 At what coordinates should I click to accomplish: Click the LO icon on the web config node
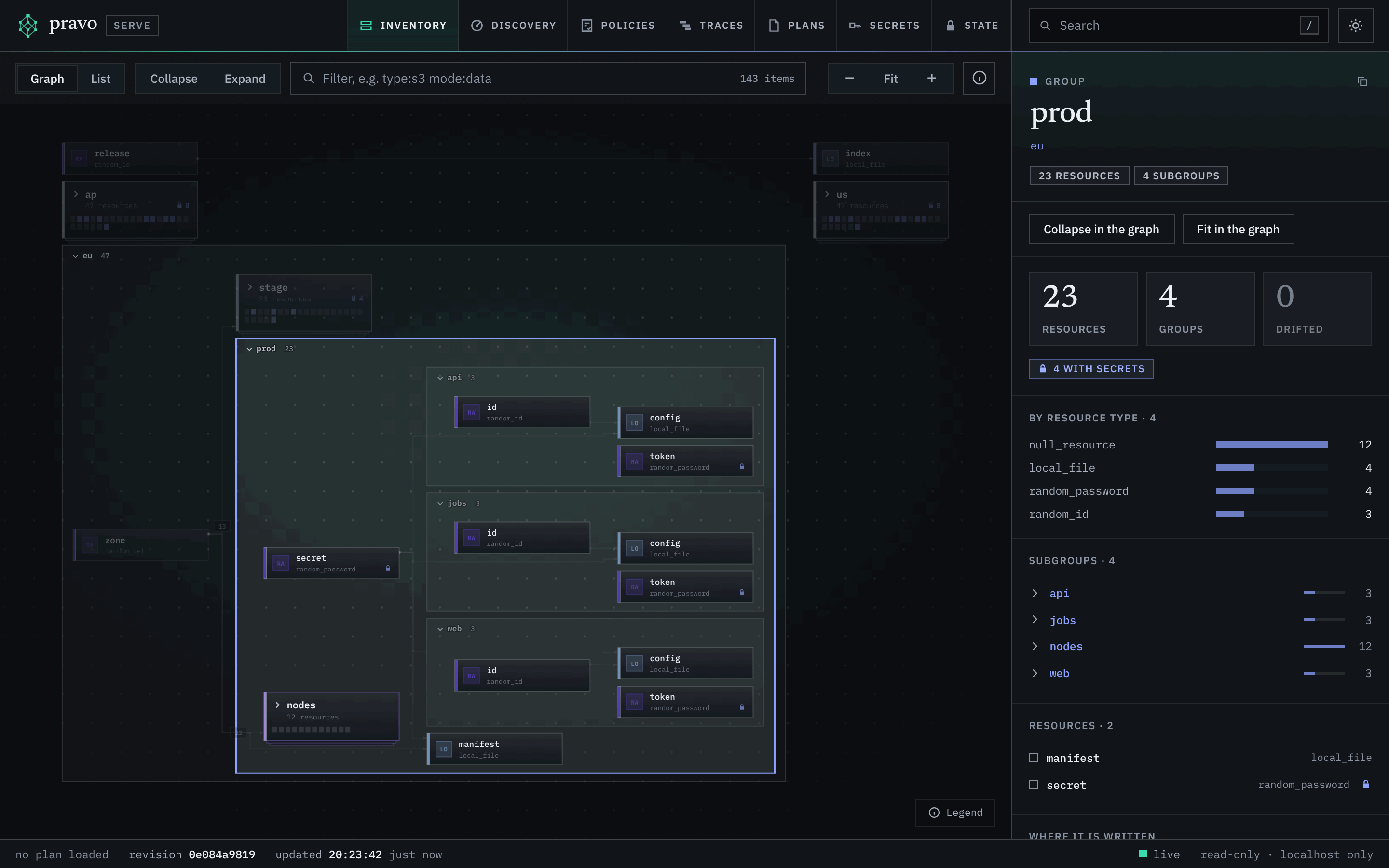tap(634, 664)
